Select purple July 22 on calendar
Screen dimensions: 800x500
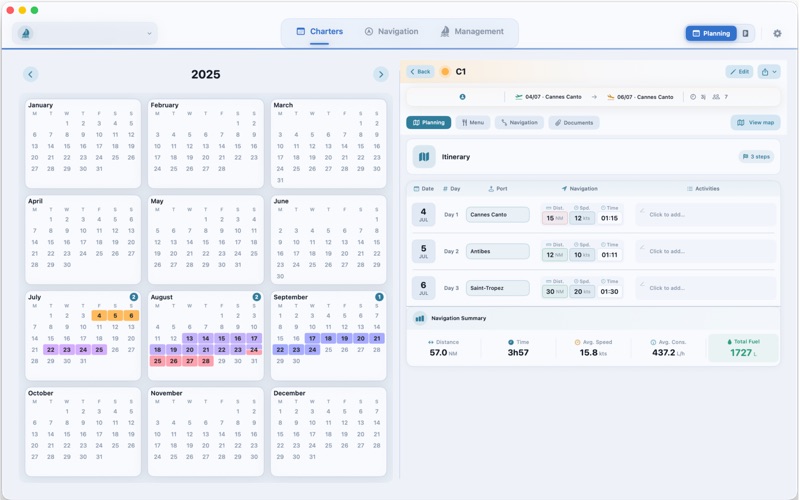coord(51,350)
